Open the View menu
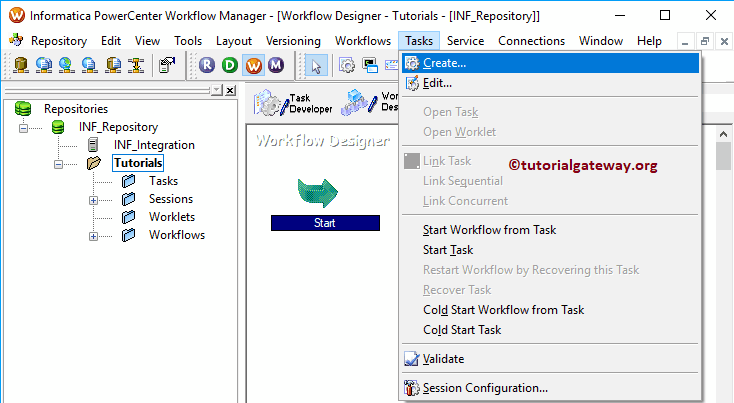This screenshot has width=734, height=403. pos(147,41)
